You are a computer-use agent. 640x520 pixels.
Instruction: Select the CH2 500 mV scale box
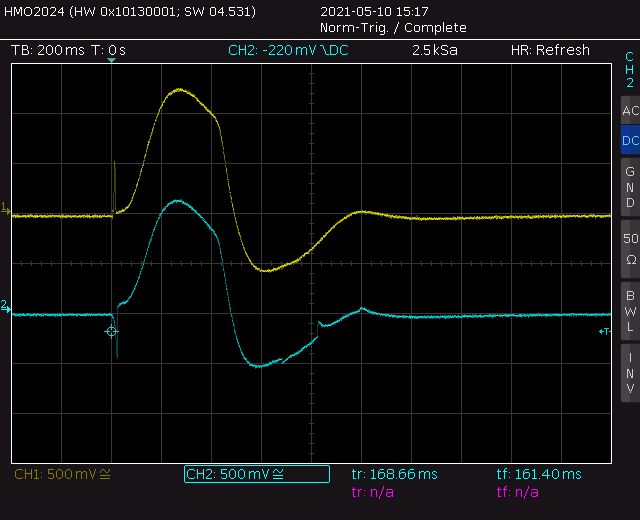click(257, 474)
